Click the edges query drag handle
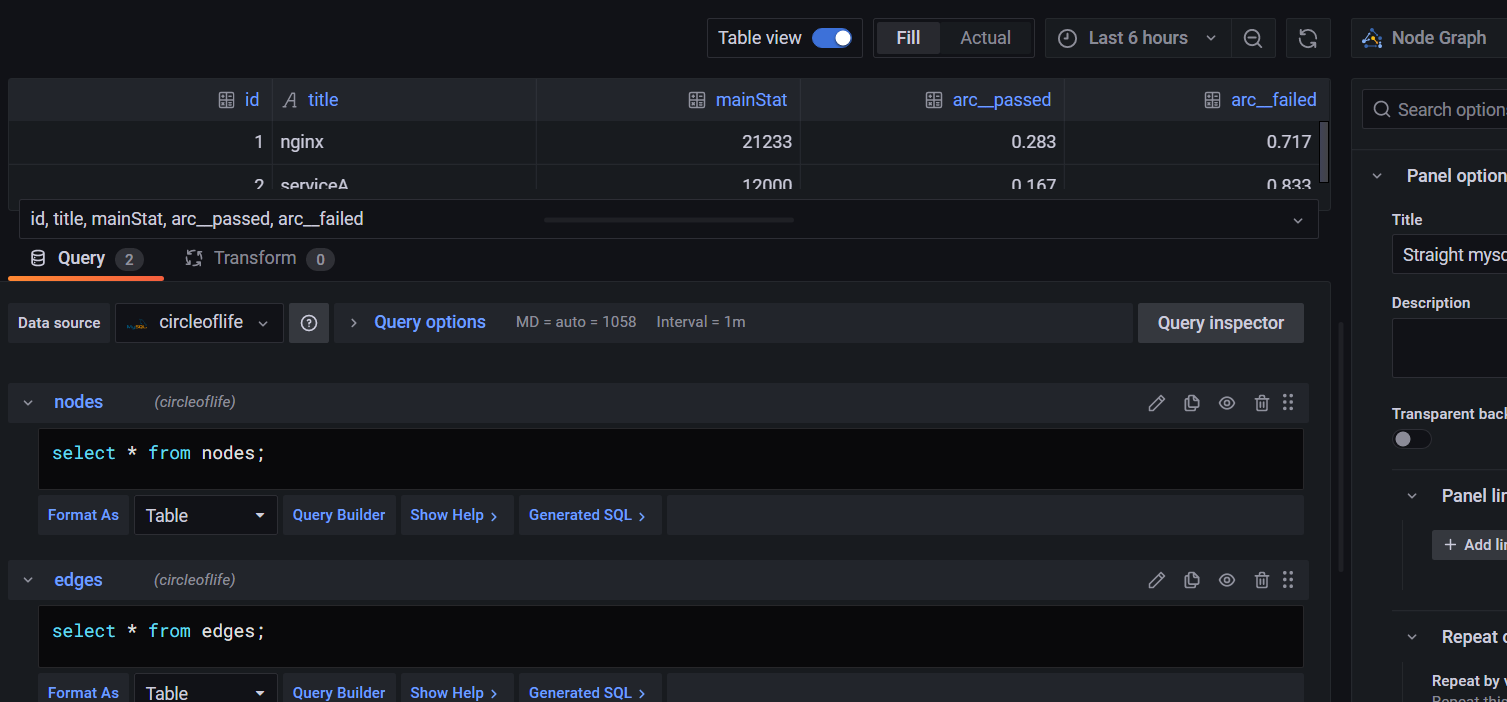Viewport: 1507px width, 702px height. pos(1288,580)
